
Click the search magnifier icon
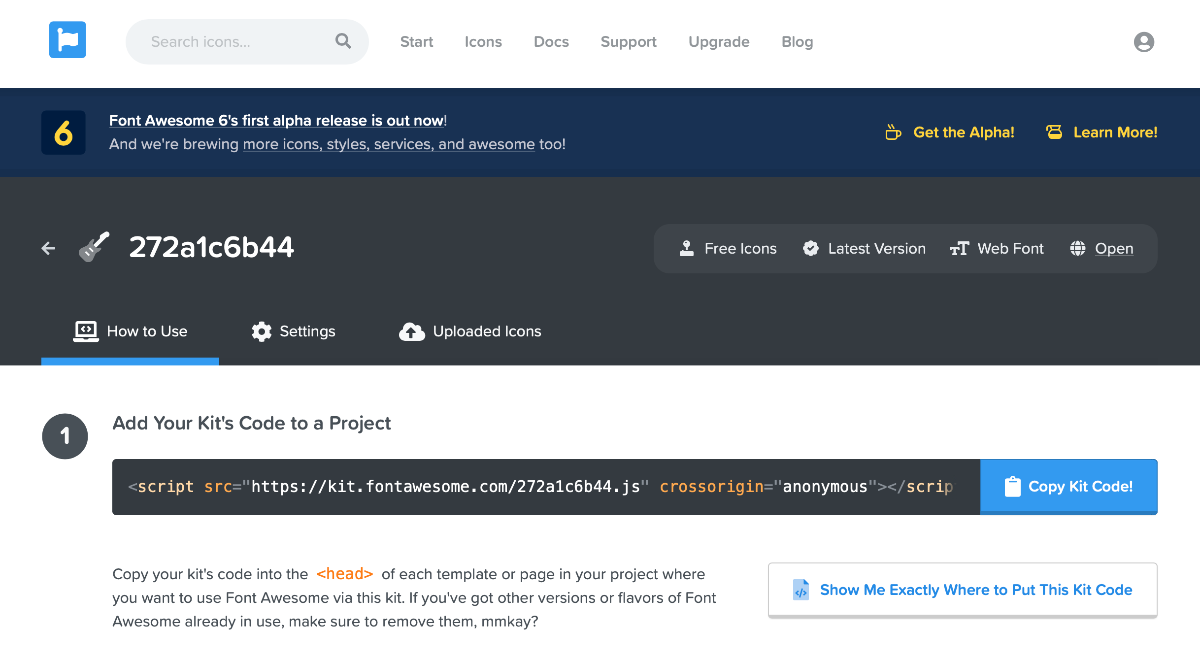[343, 41]
